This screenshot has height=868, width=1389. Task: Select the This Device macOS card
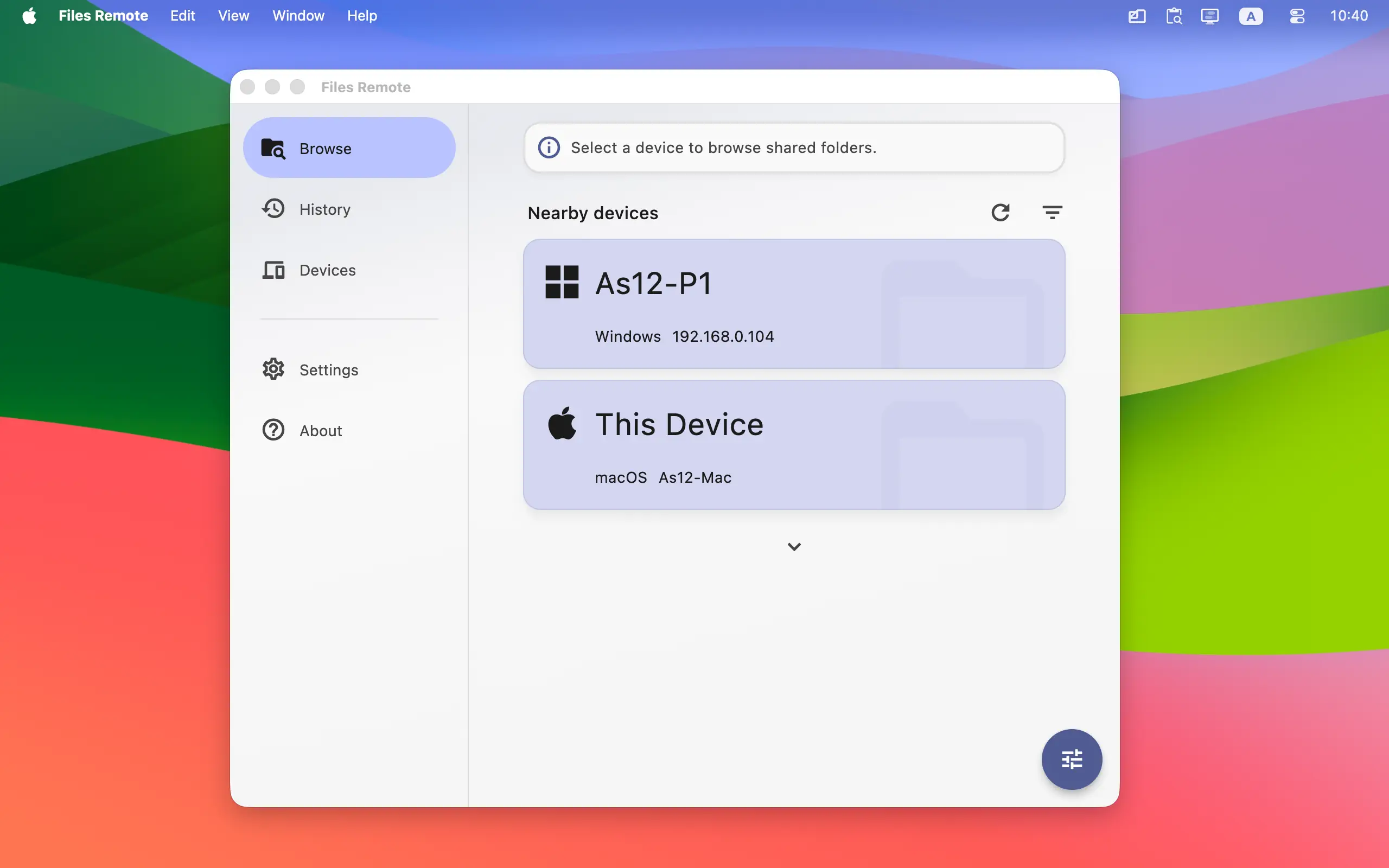click(794, 445)
